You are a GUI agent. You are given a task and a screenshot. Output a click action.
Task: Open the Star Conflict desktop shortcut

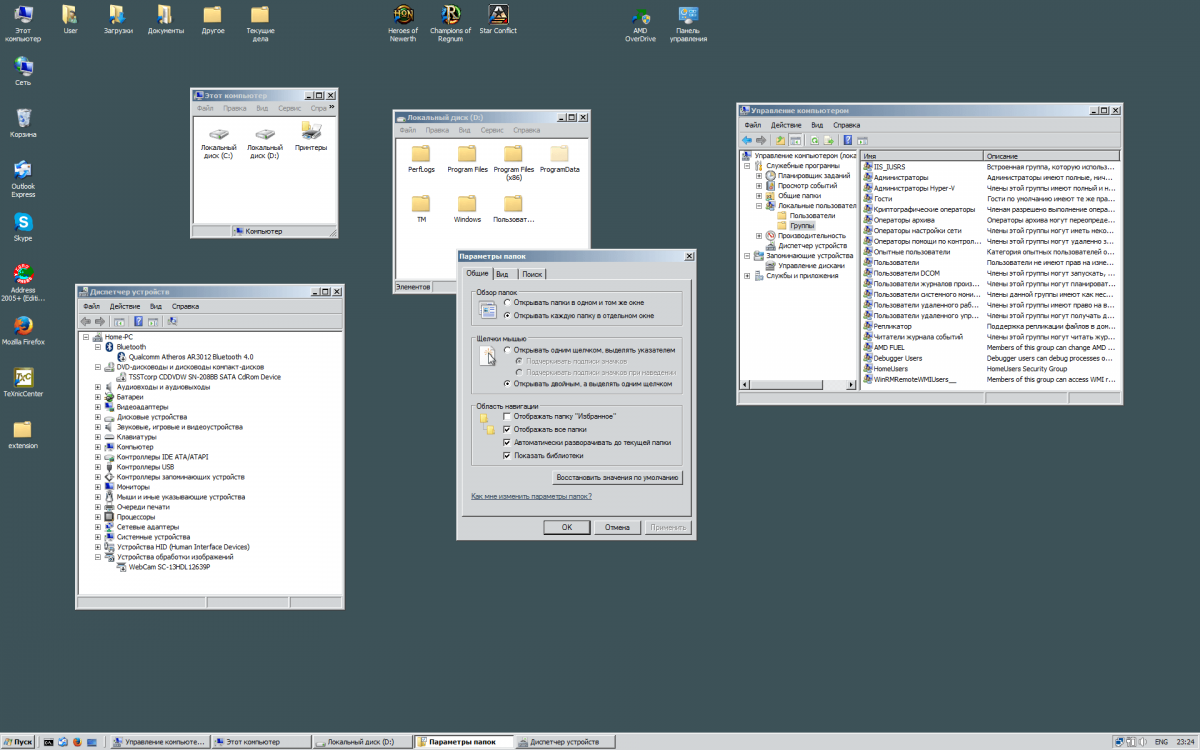click(498, 15)
